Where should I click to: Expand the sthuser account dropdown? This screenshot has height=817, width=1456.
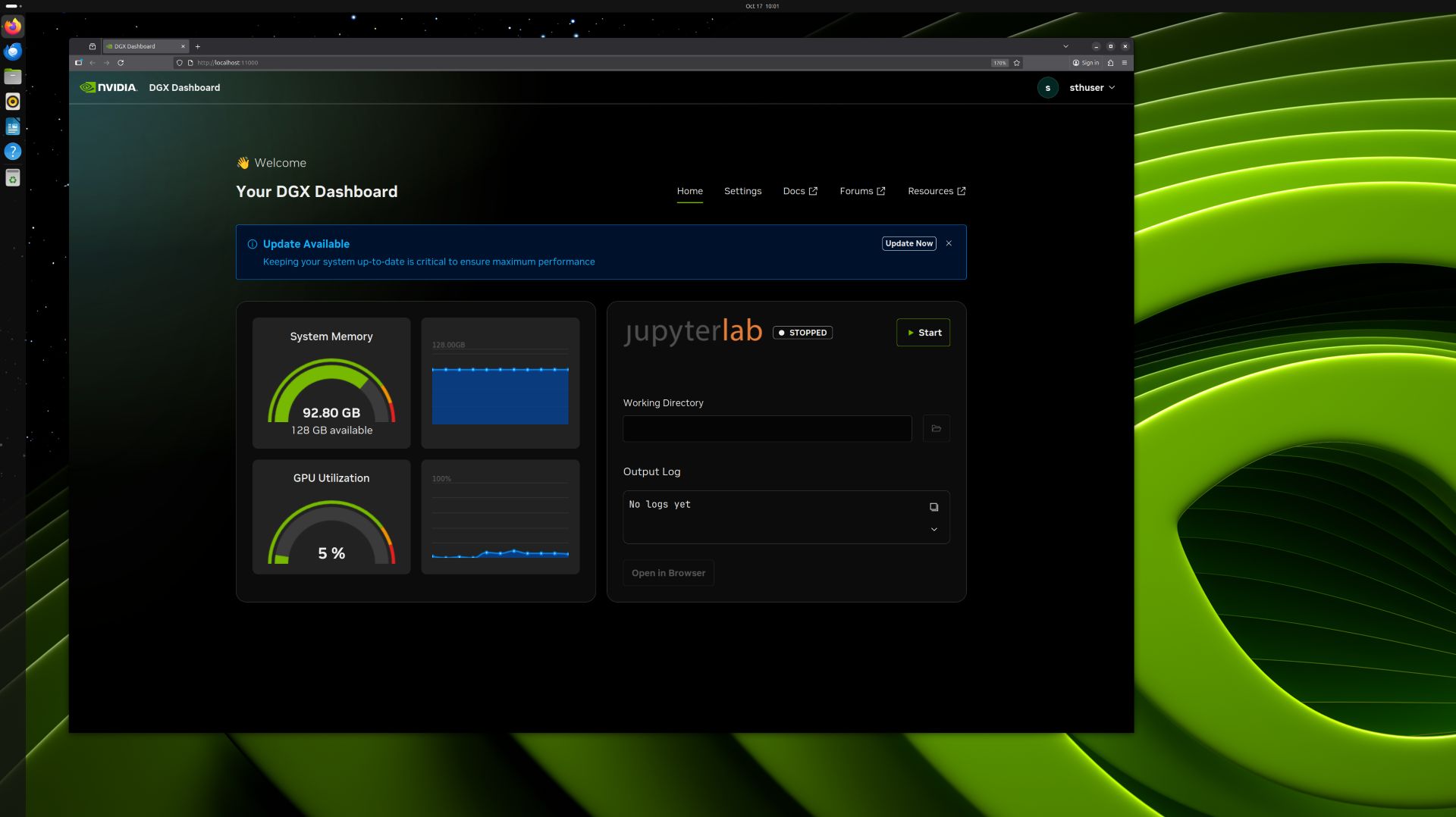pos(1091,88)
